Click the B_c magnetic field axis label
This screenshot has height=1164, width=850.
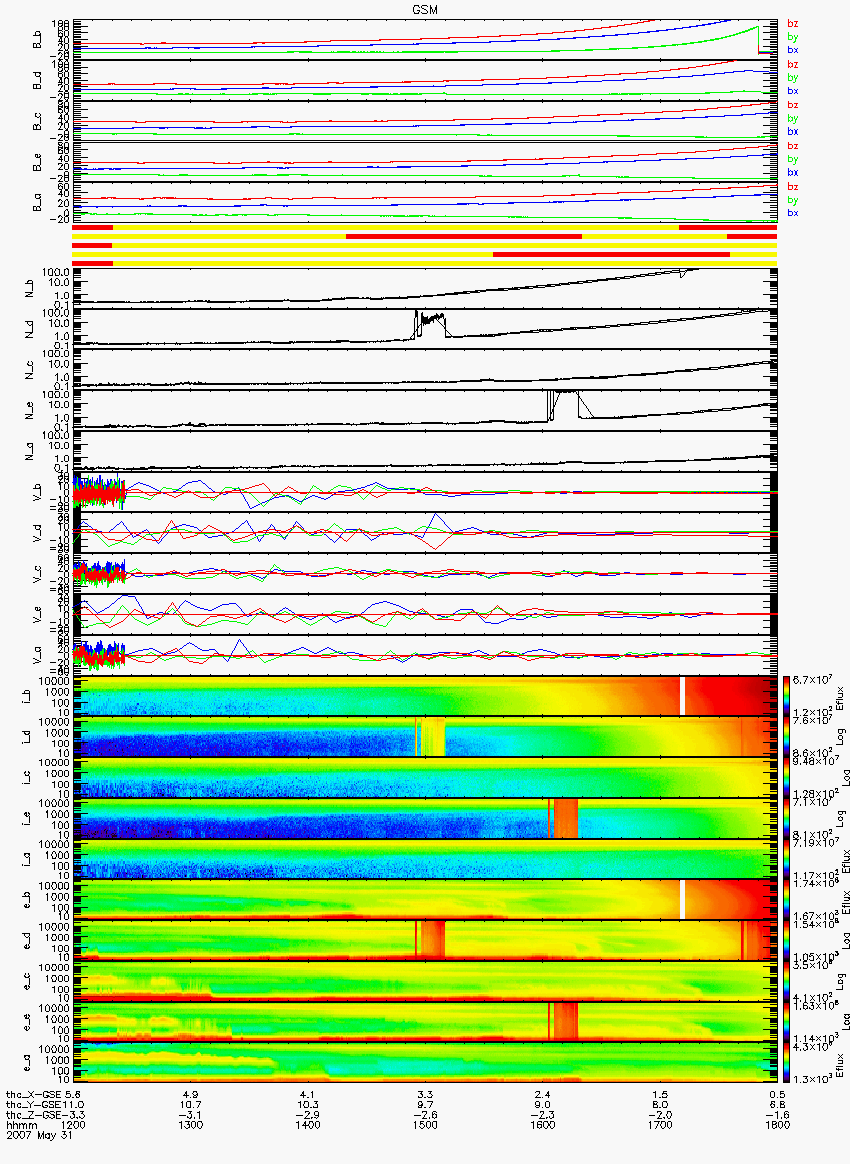click(36, 122)
